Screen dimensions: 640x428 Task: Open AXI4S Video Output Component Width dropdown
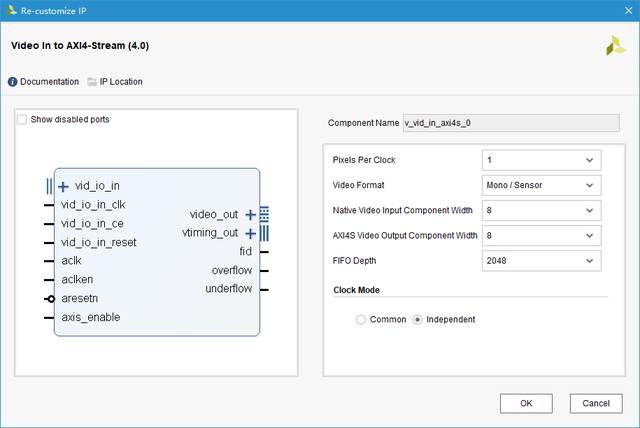click(541, 236)
